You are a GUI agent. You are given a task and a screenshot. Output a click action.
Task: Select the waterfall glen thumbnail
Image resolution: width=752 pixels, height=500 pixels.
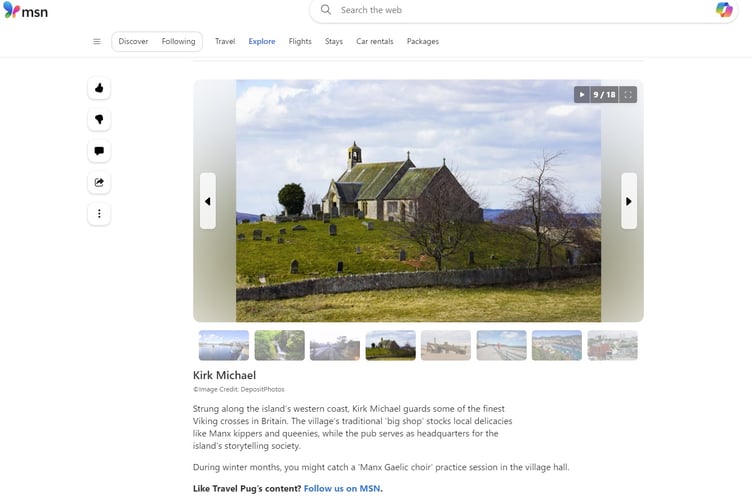(x=280, y=345)
